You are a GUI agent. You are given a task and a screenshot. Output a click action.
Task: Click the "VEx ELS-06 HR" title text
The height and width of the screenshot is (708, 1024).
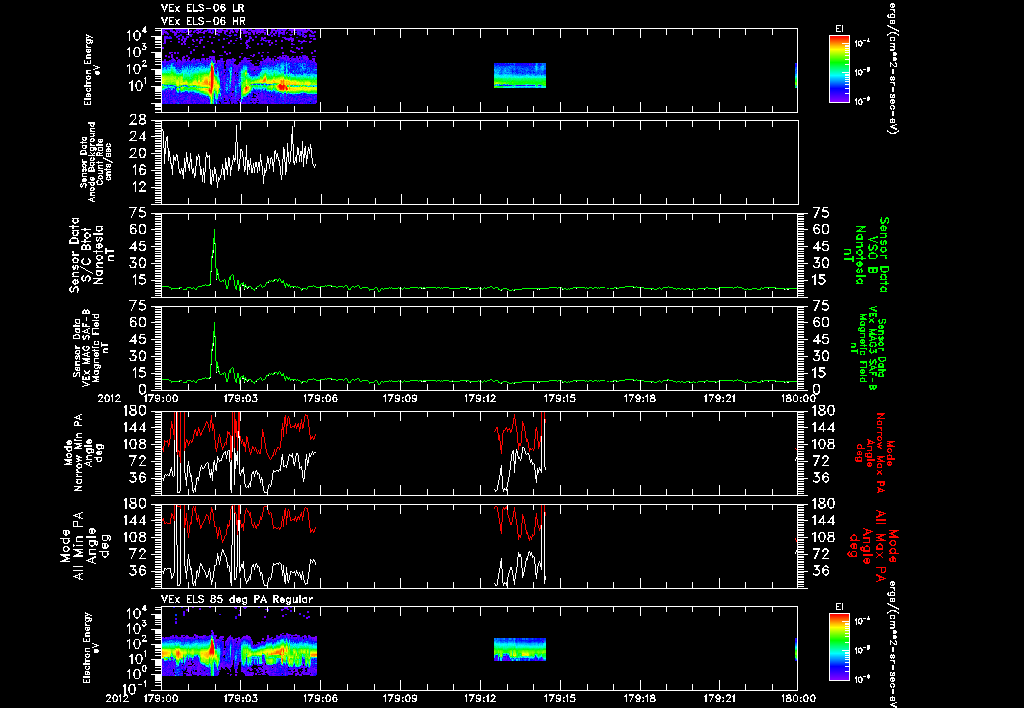click(202, 22)
